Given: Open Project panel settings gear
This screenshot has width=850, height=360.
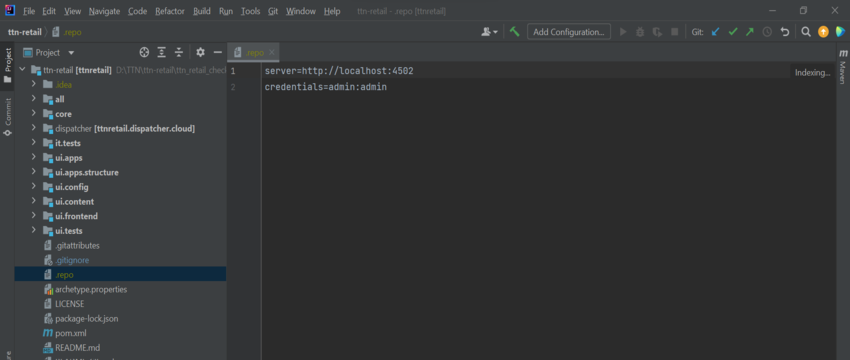Looking at the screenshot, I should point(201,53).
